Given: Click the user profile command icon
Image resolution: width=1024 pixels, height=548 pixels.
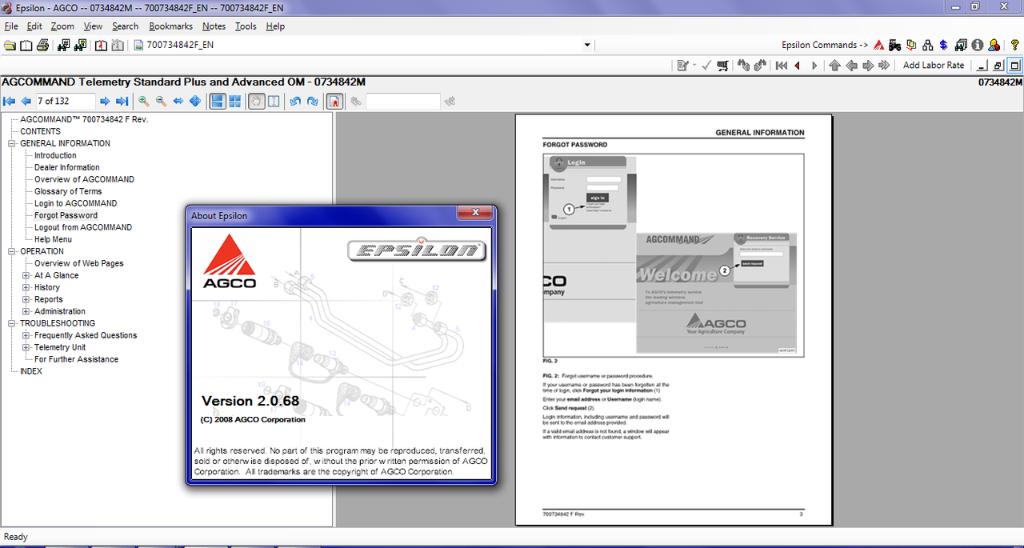Looking at the screenshot, I should pos(994,45).
